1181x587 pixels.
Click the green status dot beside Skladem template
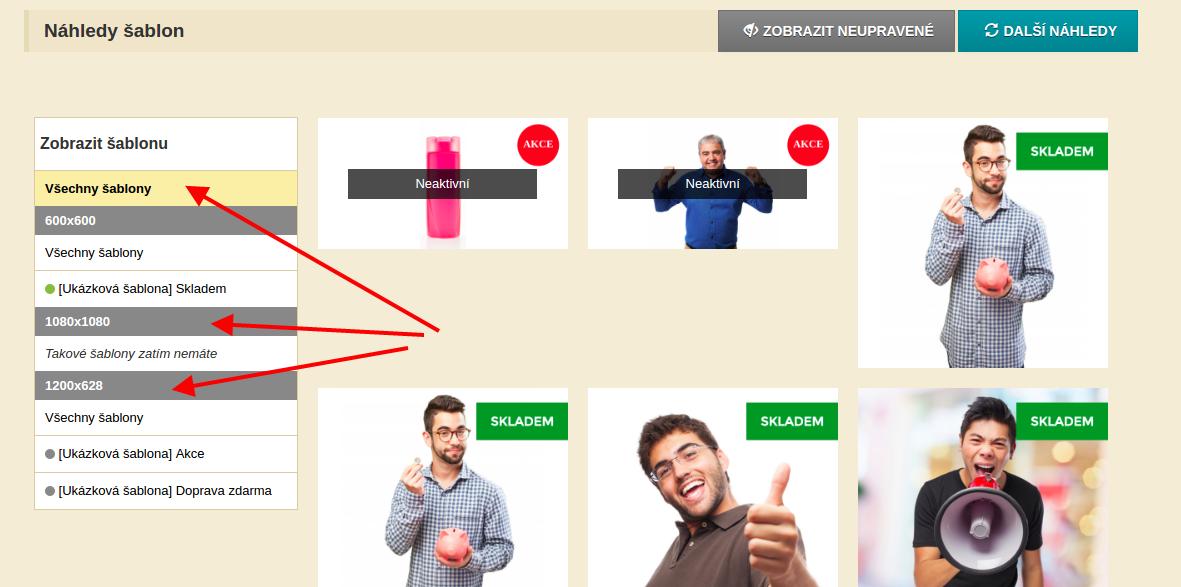point(50,289)
